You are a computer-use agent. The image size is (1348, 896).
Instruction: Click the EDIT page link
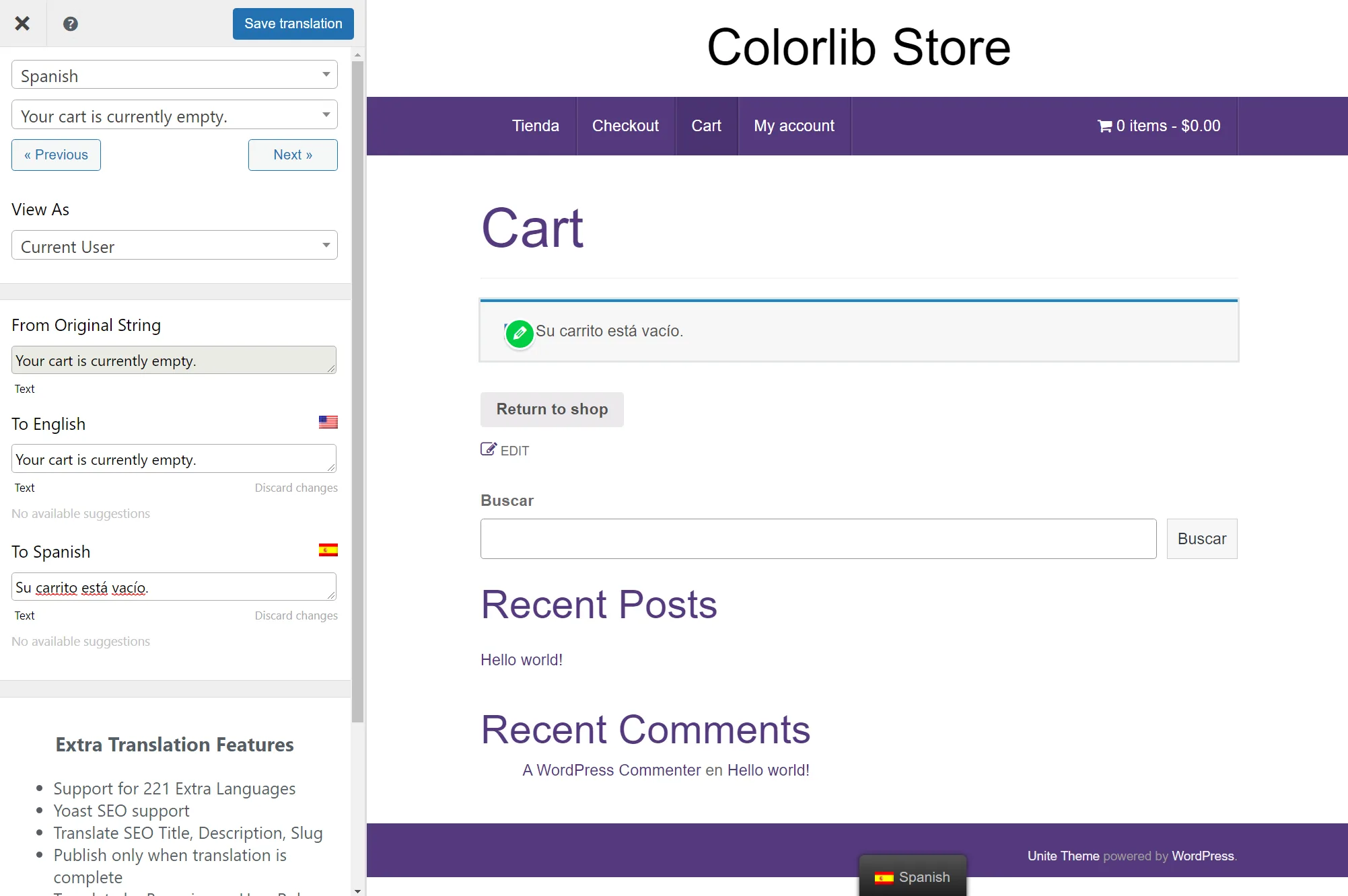tap(505, 450)
